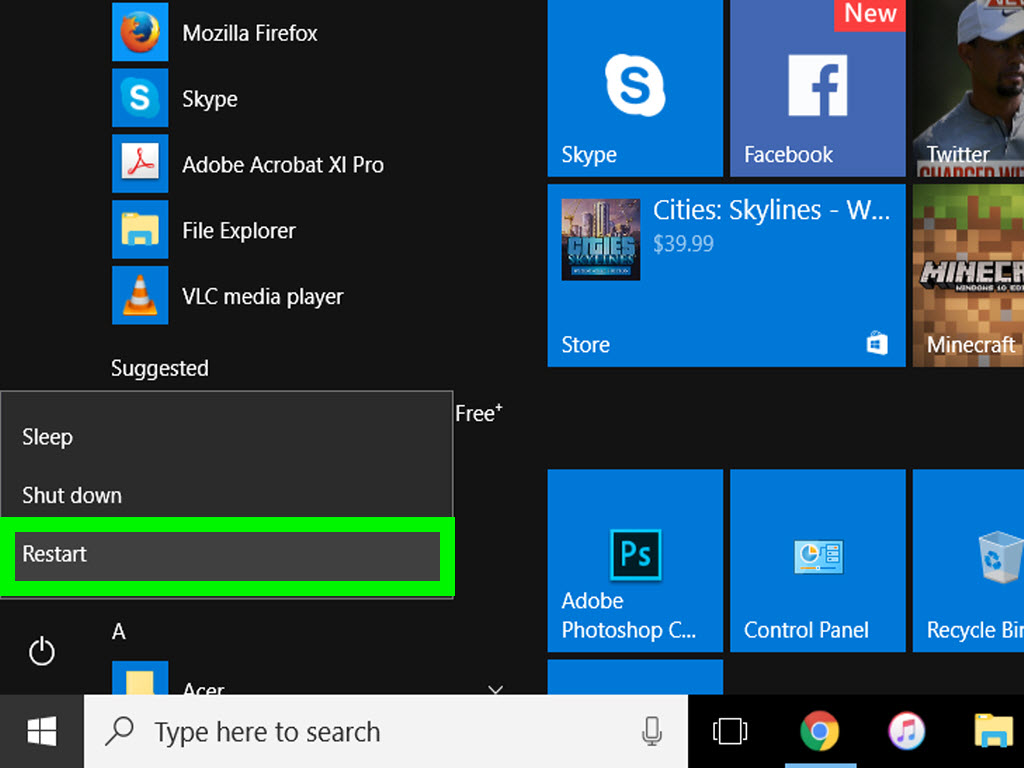Click the microphone icon in search box
Image resolution: width=1024 pixels, height=768 pixels.
coord(652,731)
